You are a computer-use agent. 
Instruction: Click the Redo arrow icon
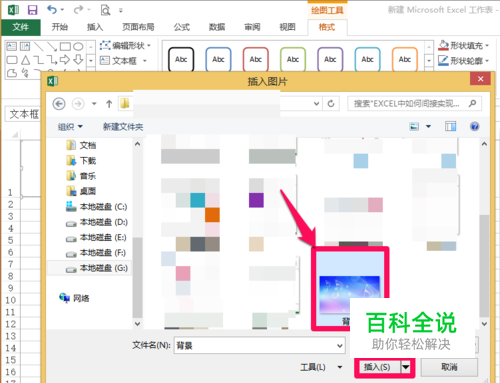click(x=78, y=10)
